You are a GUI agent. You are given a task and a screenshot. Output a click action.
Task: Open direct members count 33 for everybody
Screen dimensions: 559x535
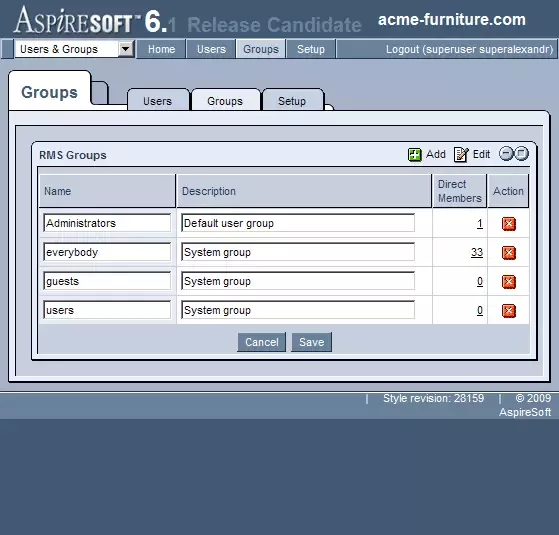click(477, 252)
